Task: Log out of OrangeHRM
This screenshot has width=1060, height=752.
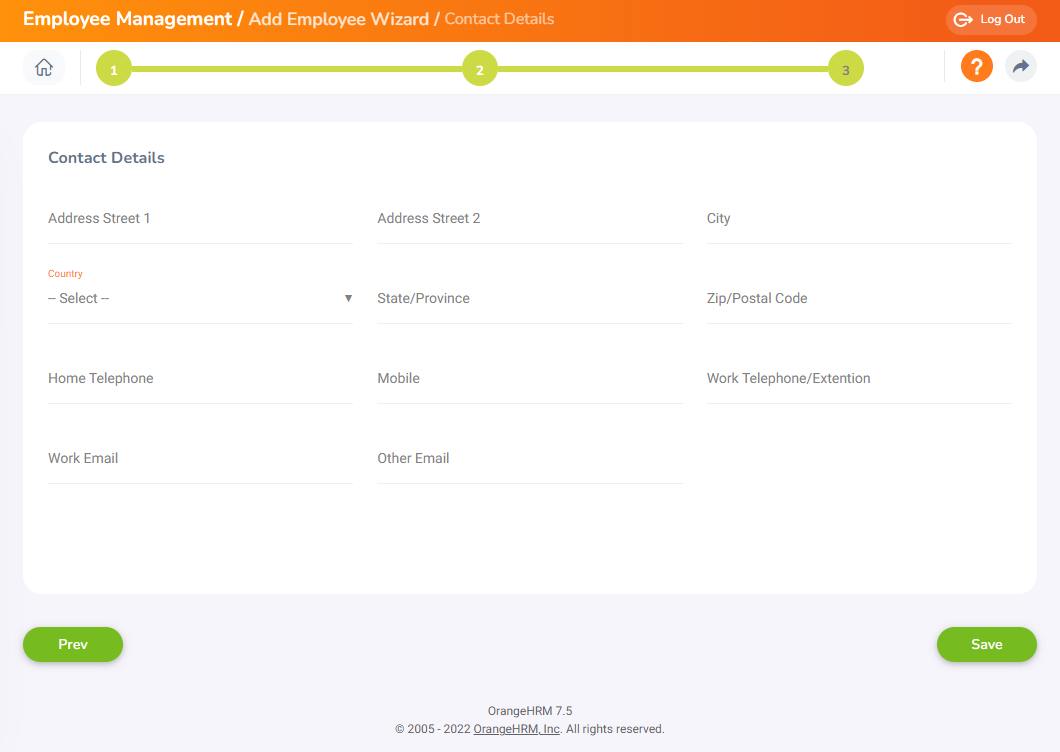Action: [990, 20]
